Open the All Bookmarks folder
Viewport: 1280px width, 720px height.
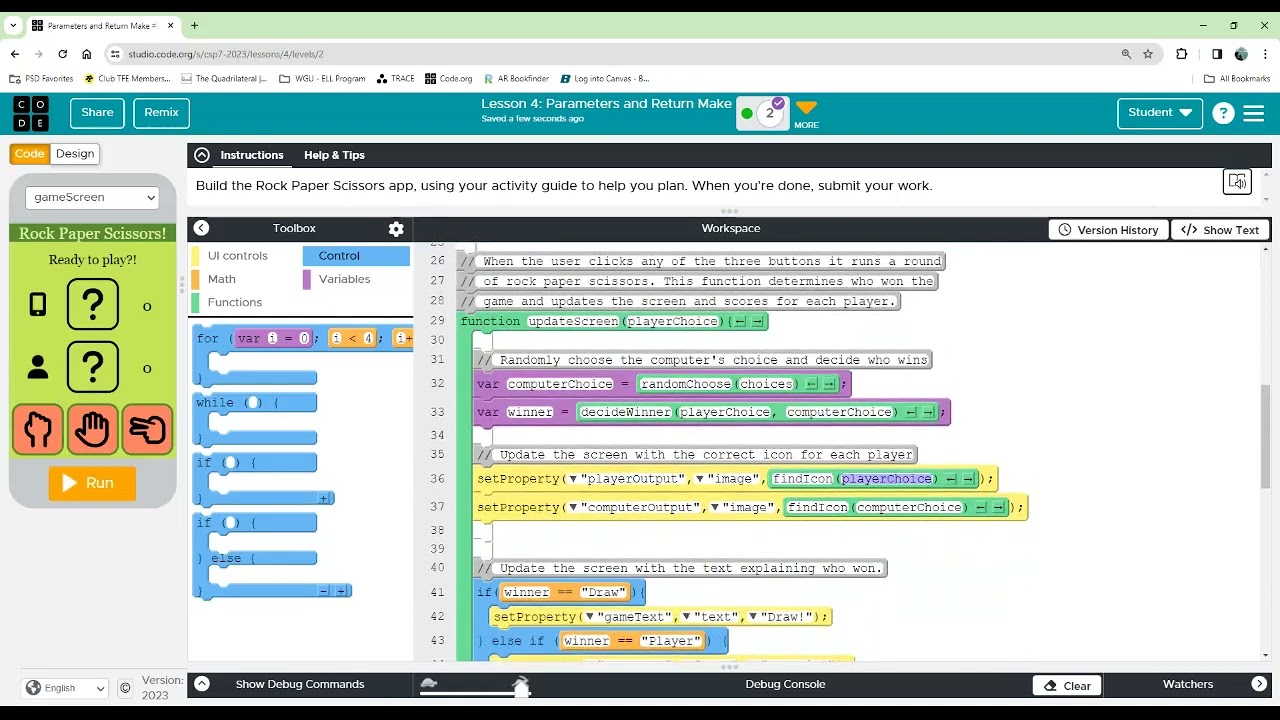click(1237, 78)
